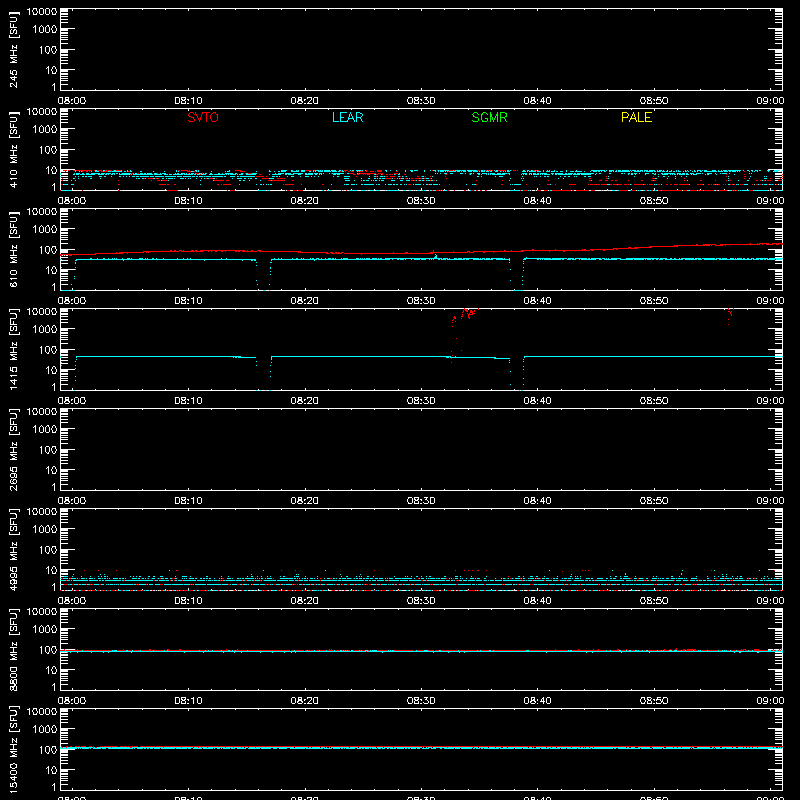
Task: Select the 245 MHz [SFU] axis label
Action: (13, 49)
